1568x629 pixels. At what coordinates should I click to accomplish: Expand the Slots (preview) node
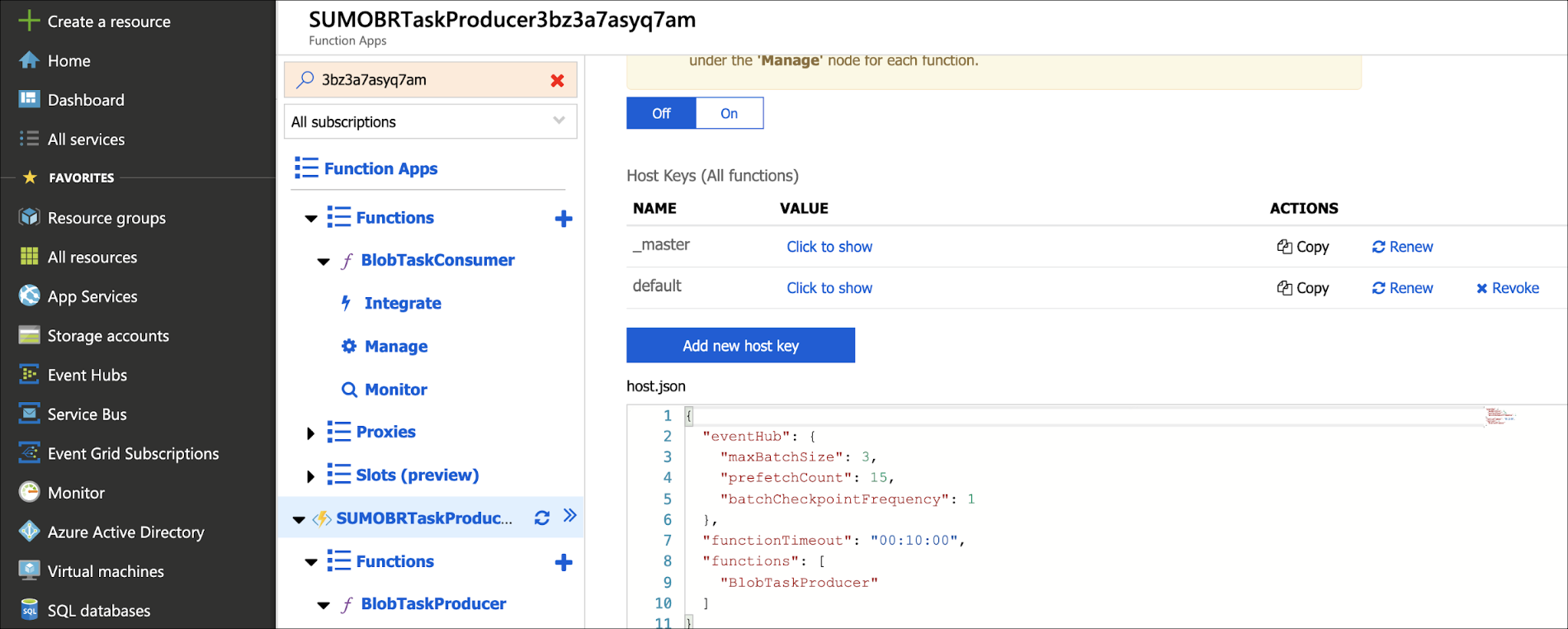point(310,476)
